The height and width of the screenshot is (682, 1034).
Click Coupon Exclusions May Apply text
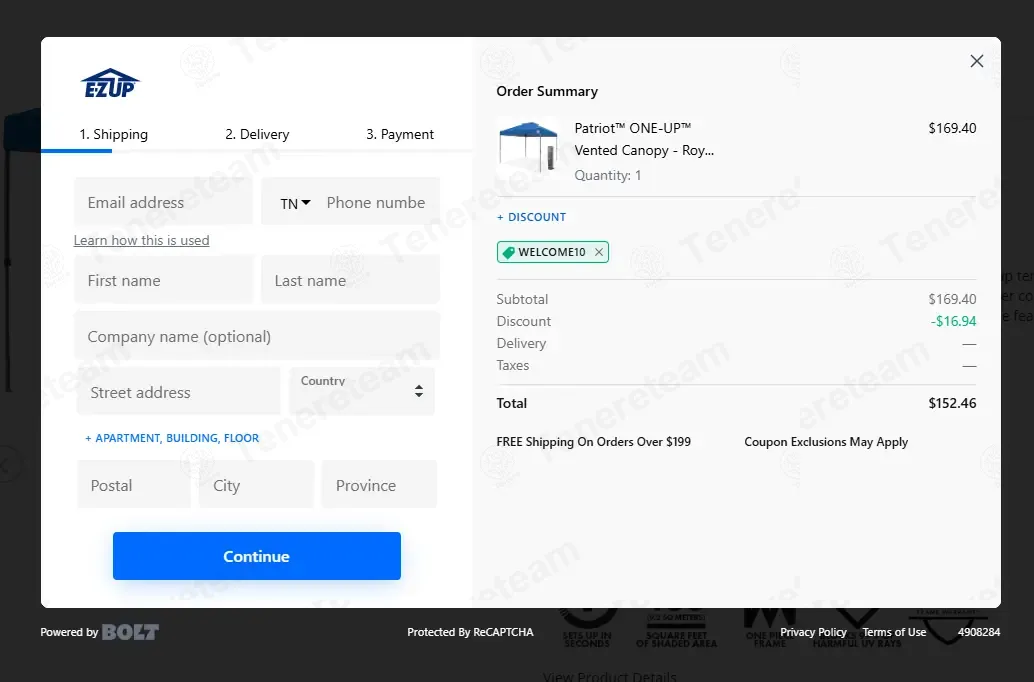[x=826, y=442]
